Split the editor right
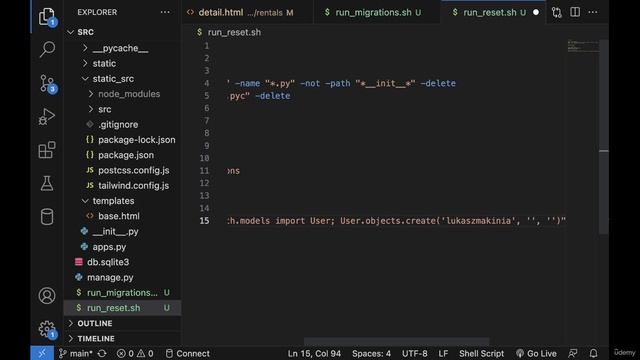Viewport: 640px width, 360px height. (x=575, y=12)
